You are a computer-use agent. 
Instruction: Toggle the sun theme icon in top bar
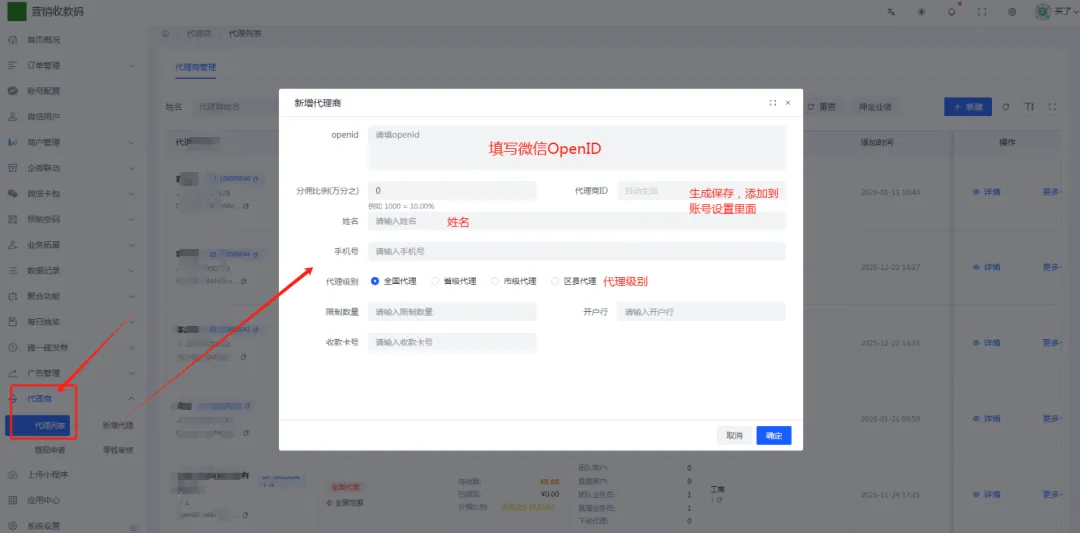tap(922, 12)
